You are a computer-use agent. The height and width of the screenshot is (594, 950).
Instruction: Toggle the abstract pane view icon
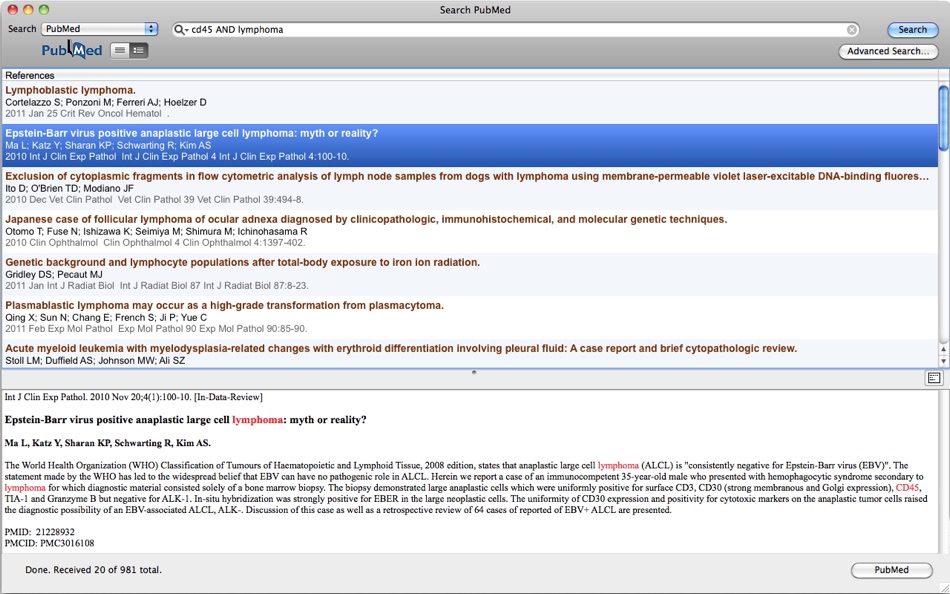(934, 378)
